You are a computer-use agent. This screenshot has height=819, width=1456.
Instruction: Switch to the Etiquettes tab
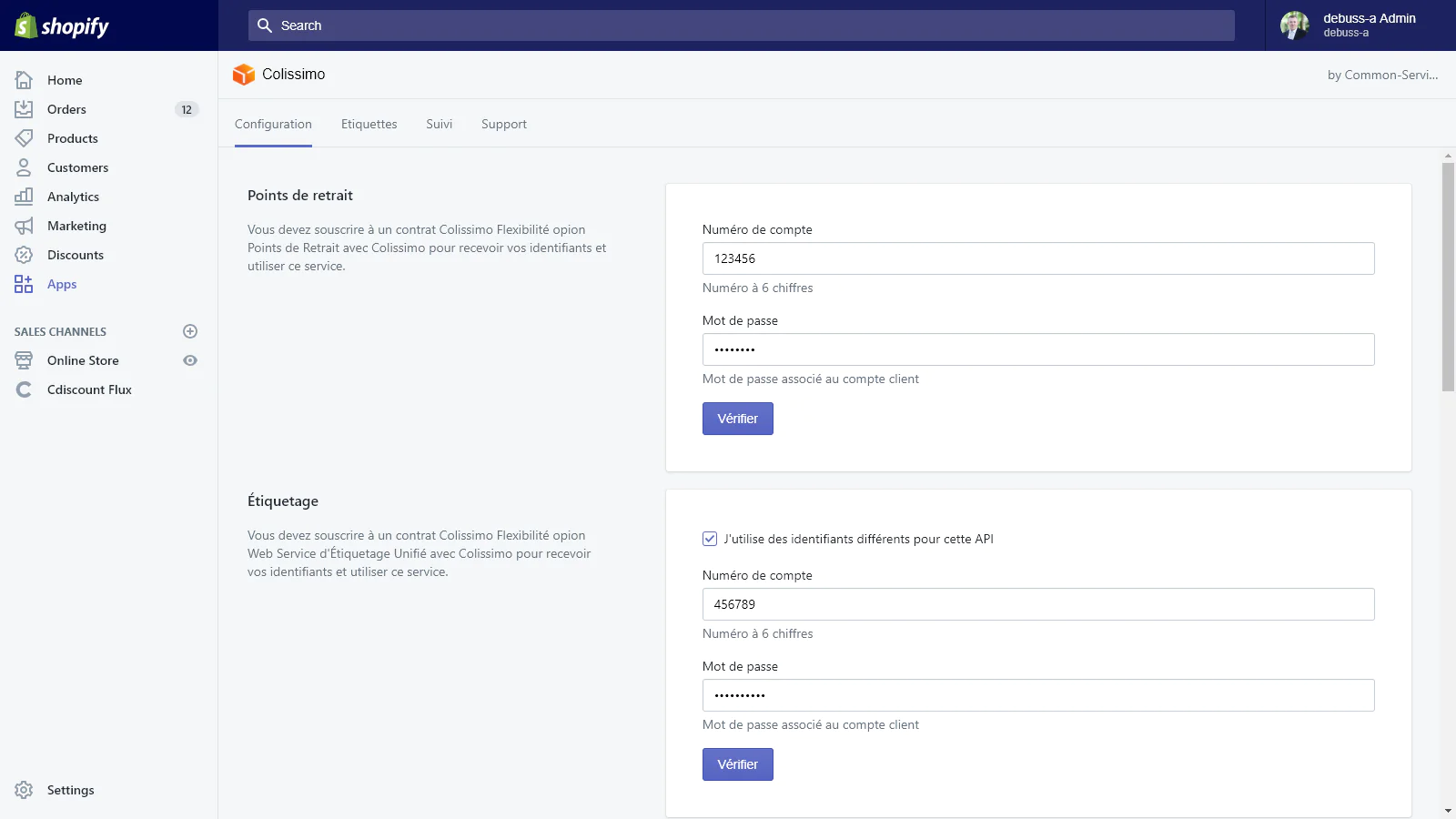pyautogui.click(x=369, y=124)
